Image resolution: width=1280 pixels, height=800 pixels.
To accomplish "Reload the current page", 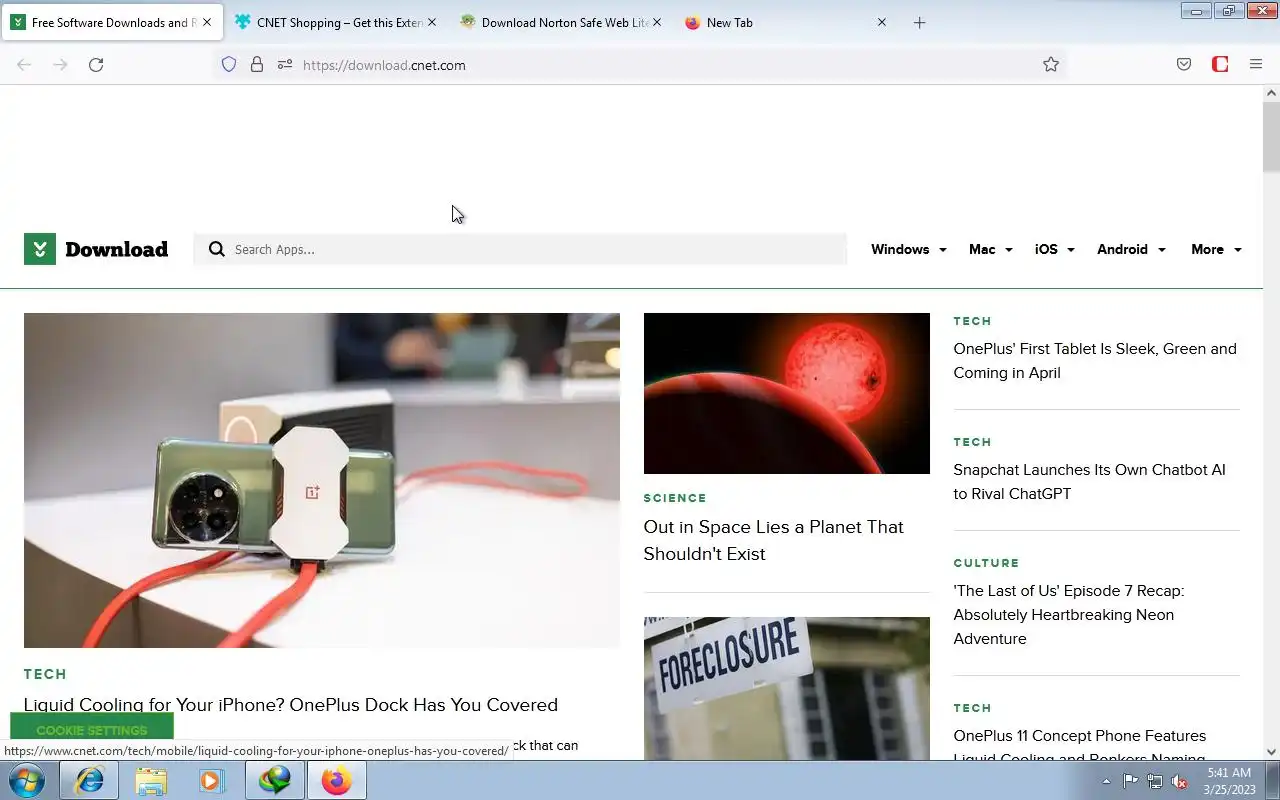I will point(96,65).
